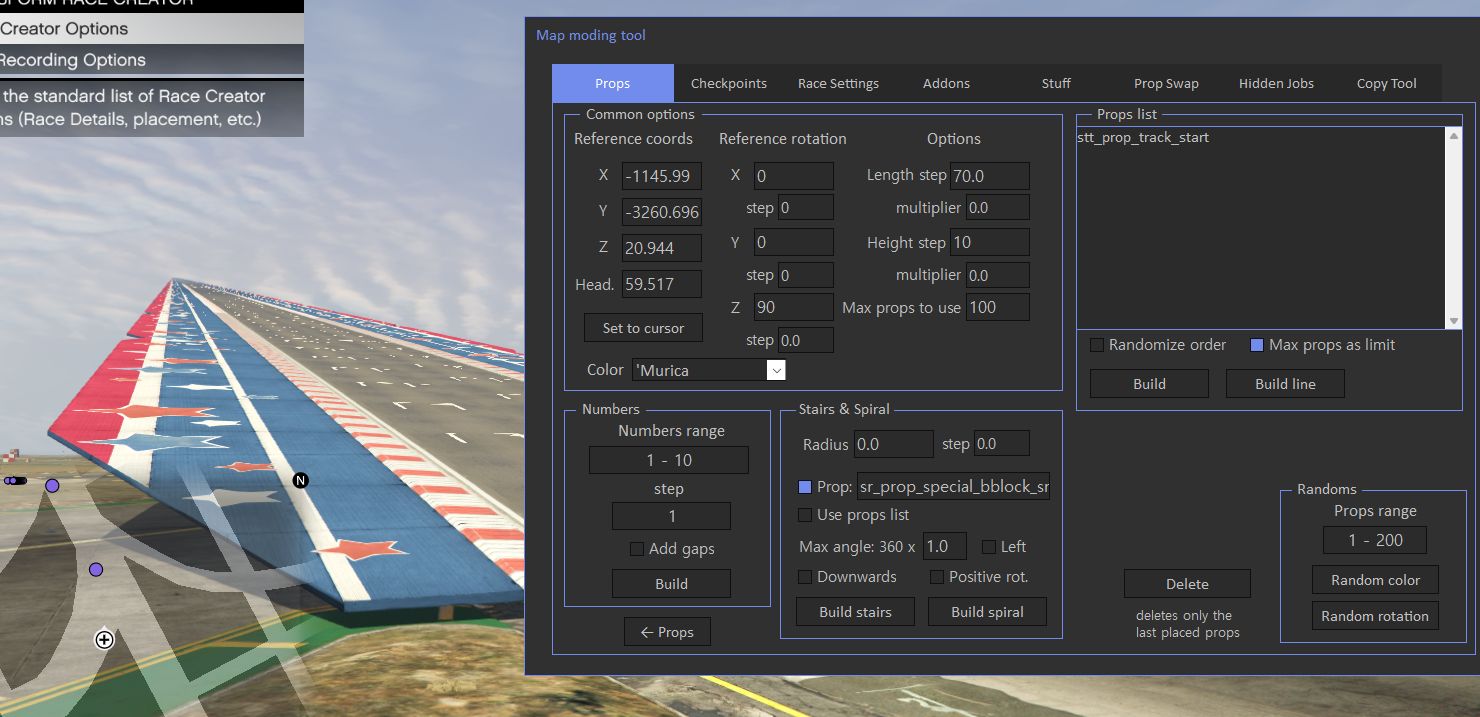Disable Max props as limit
This screenshot has height=717, width=1480.
(1257, 345)
